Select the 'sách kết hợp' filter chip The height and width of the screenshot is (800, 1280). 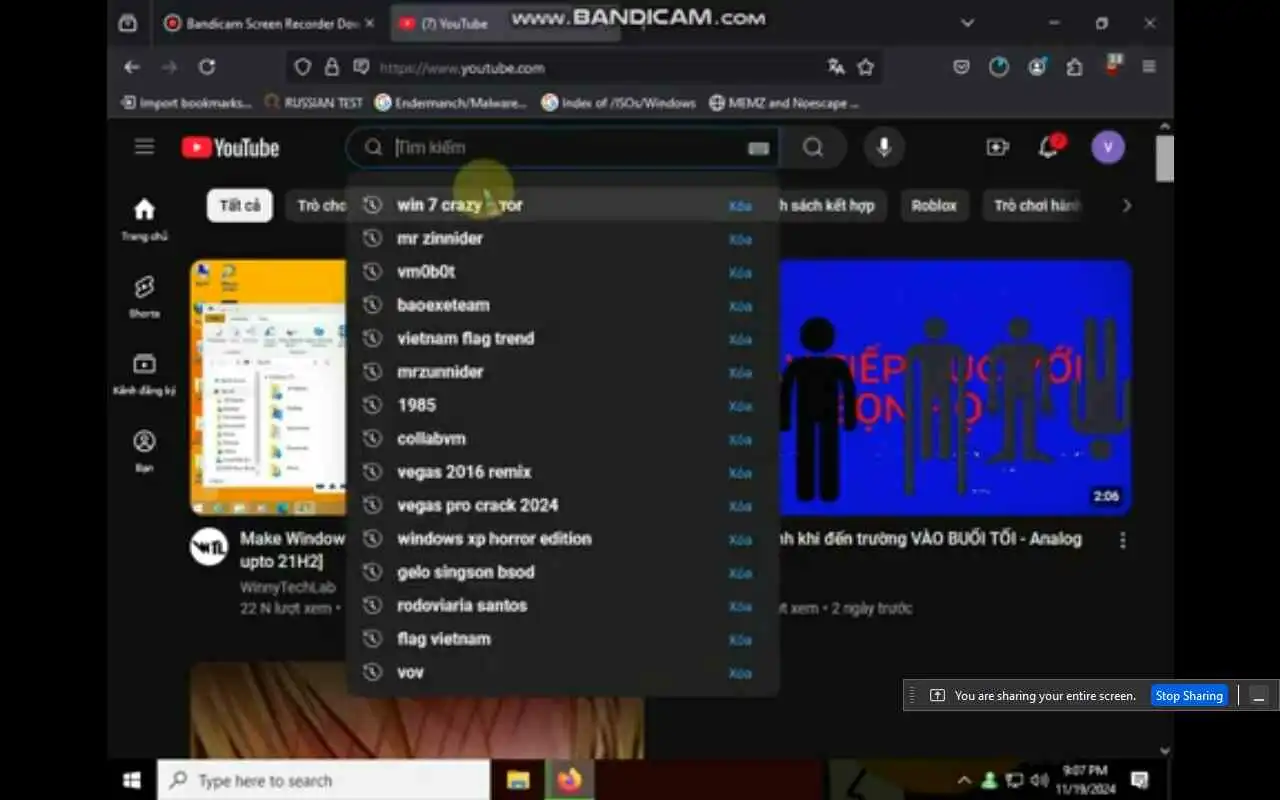[x=829, y=205]
